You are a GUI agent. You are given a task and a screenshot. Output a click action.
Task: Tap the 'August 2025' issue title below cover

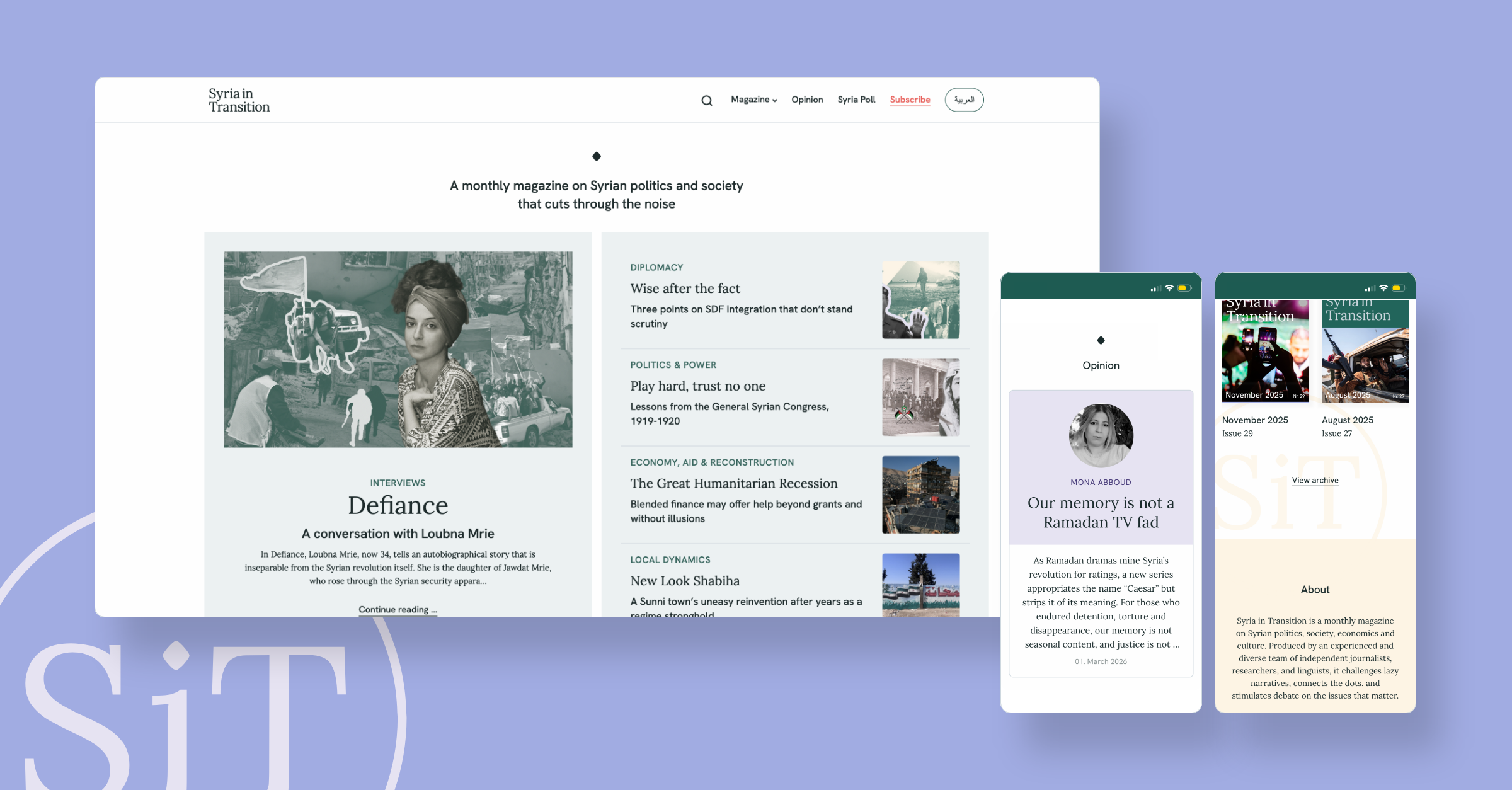[x=1348, y=420]
